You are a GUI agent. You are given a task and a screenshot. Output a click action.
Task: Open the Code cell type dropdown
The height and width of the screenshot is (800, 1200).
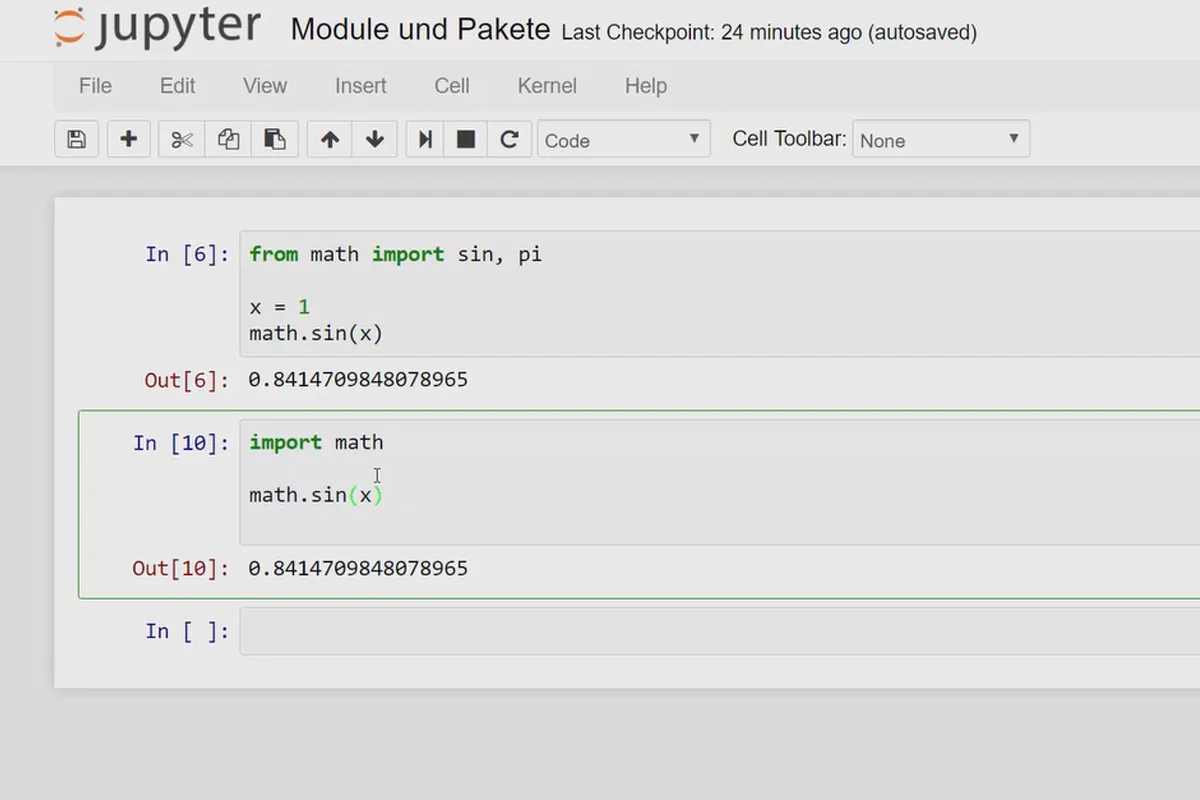pos(623,140)
